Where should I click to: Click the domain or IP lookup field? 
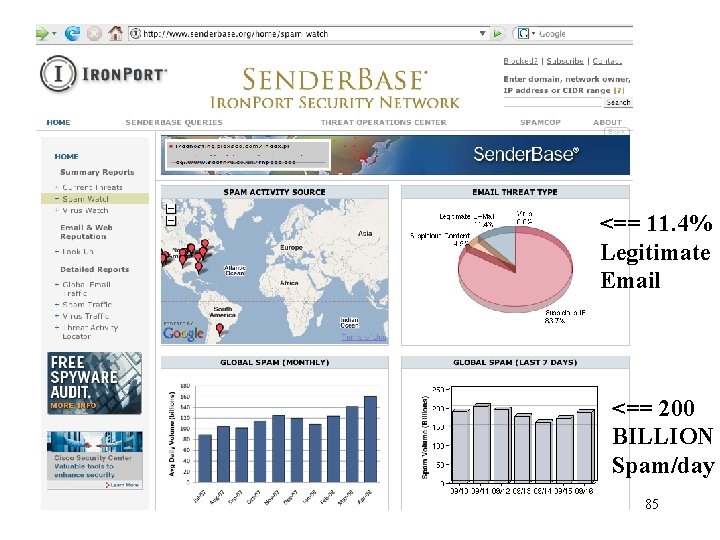[553, 102]
